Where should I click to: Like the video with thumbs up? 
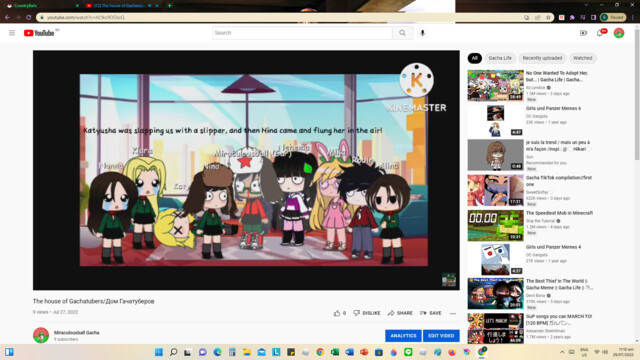coord(340,313)
